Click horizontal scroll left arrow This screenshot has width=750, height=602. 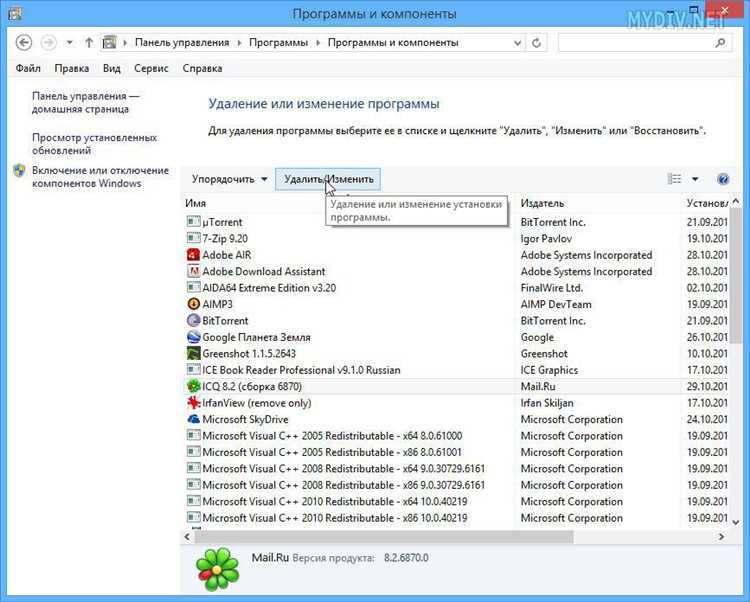(x=187, y=537)
